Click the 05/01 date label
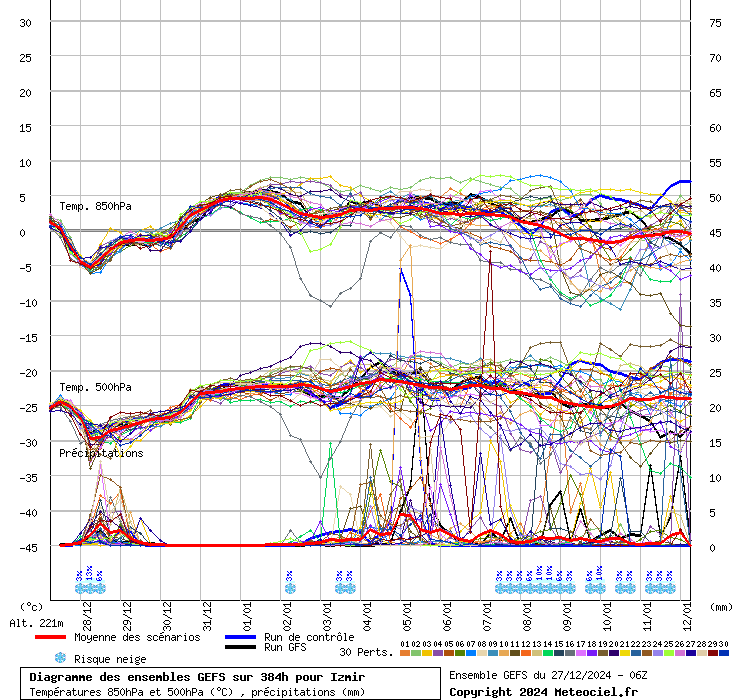 (x=407, y=616)
